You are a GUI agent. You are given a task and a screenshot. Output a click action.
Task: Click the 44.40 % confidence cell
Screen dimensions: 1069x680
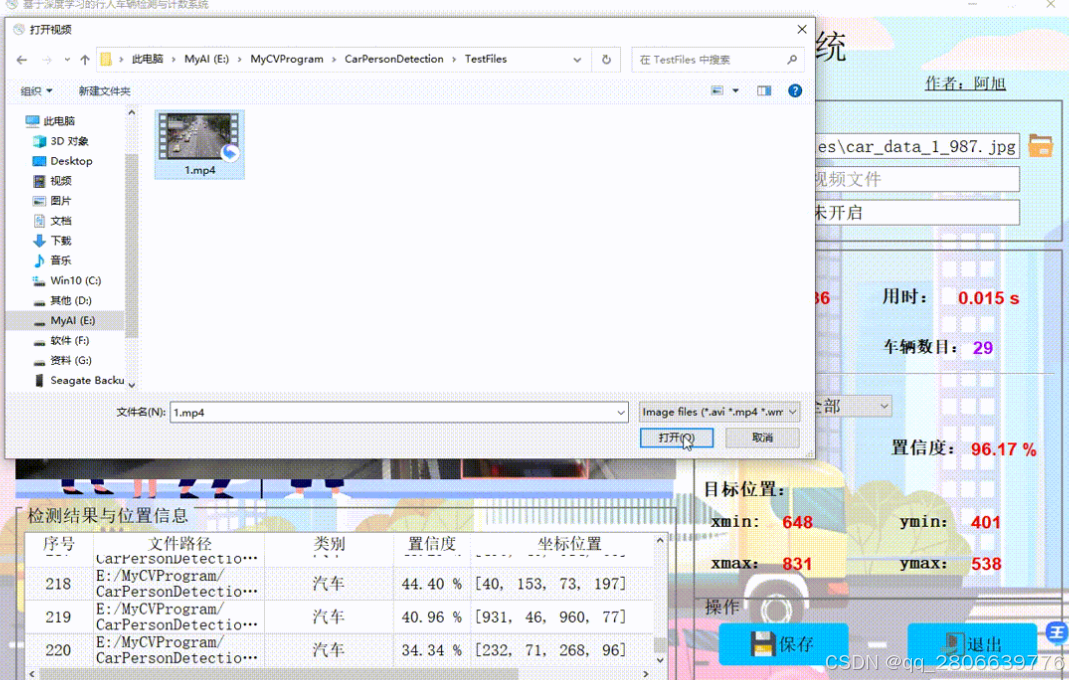(x=432, y=584)
